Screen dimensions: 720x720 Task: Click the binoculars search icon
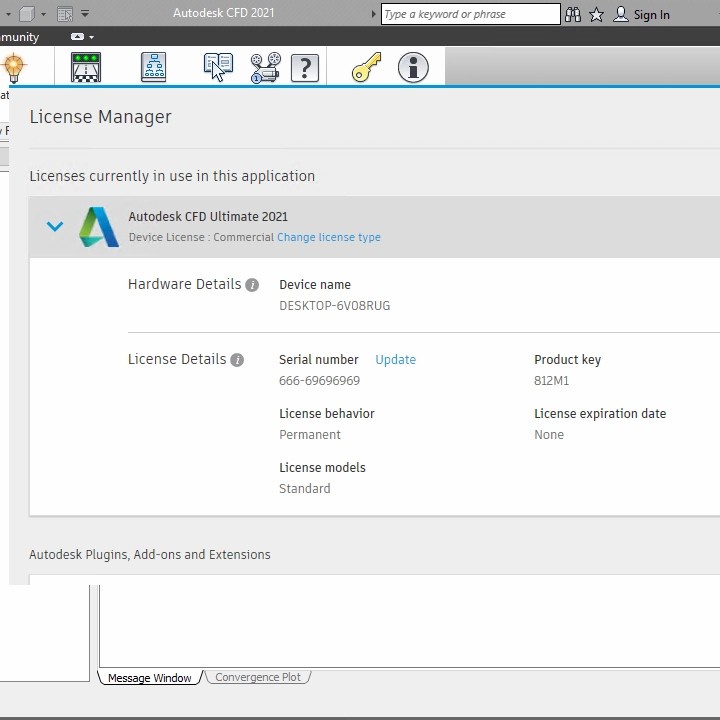pos(573,14)
